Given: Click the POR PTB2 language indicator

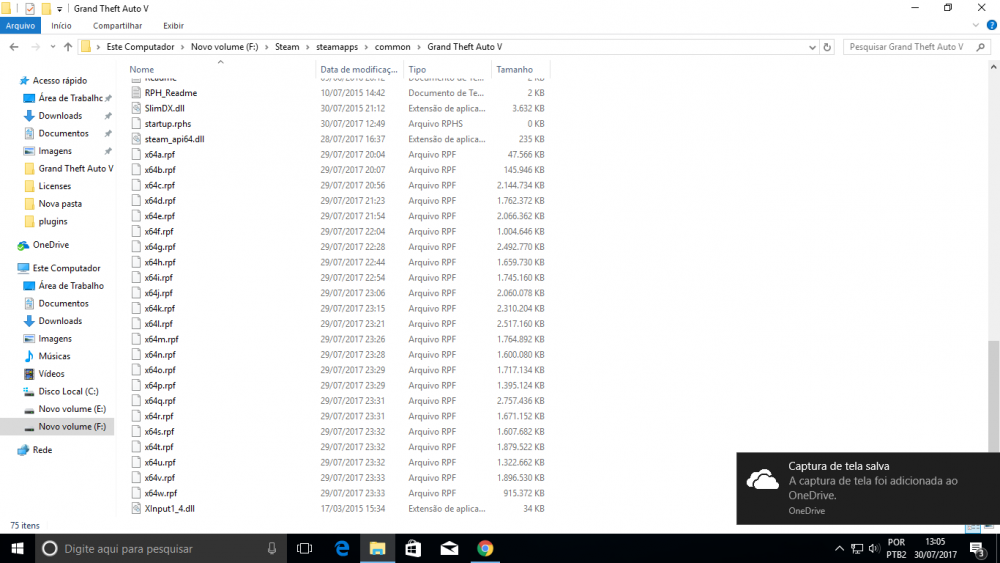Looking at the screenshot, I should click(896, 548).
